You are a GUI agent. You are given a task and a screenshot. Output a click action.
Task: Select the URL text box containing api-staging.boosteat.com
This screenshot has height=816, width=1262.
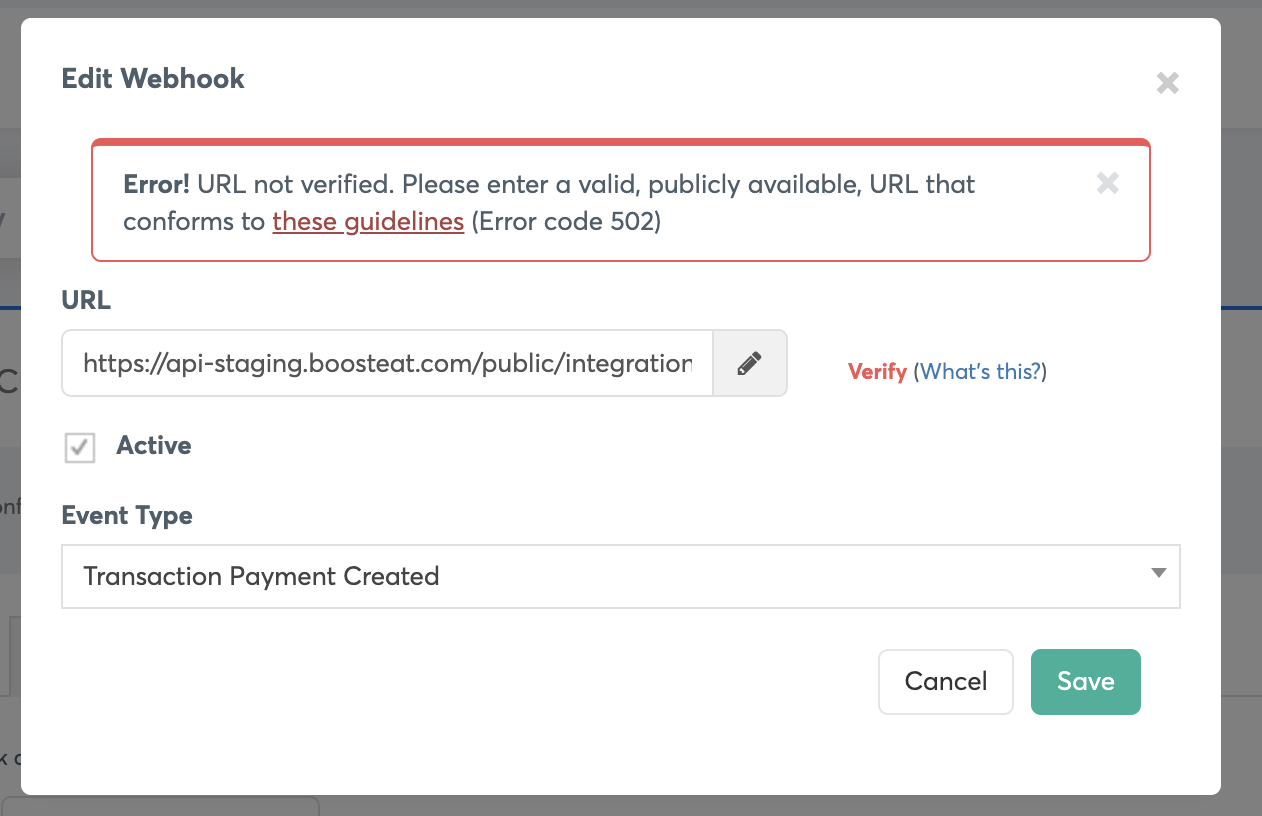click(x=387, y=363)
